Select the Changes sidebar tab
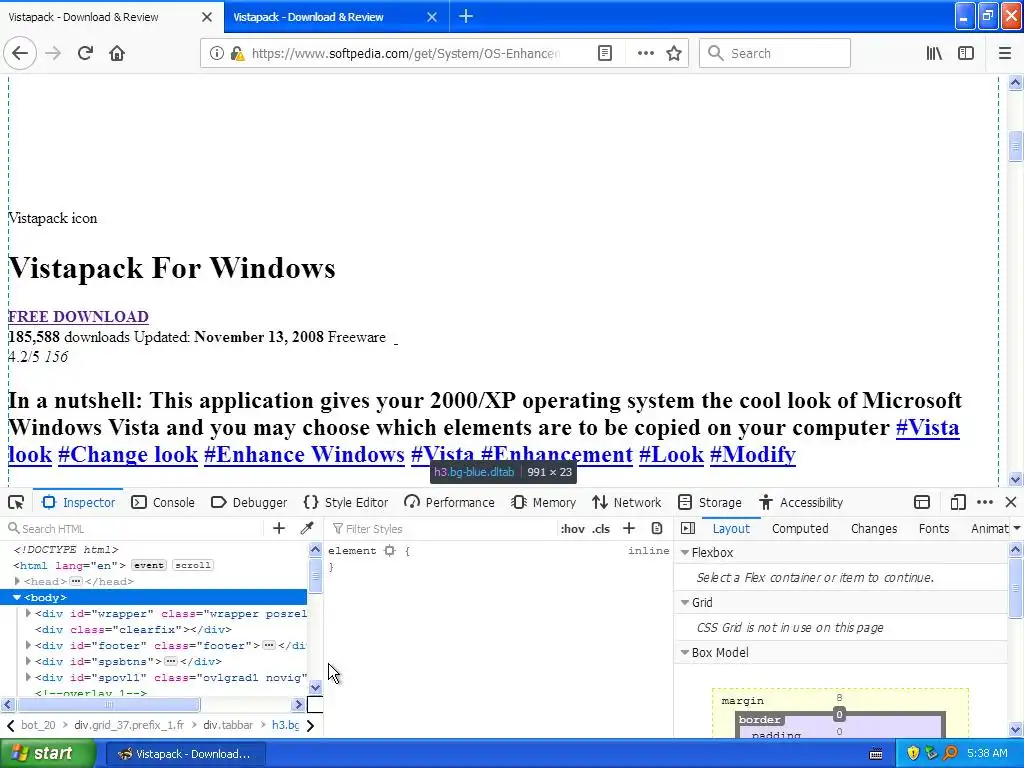 coord(874,528)
